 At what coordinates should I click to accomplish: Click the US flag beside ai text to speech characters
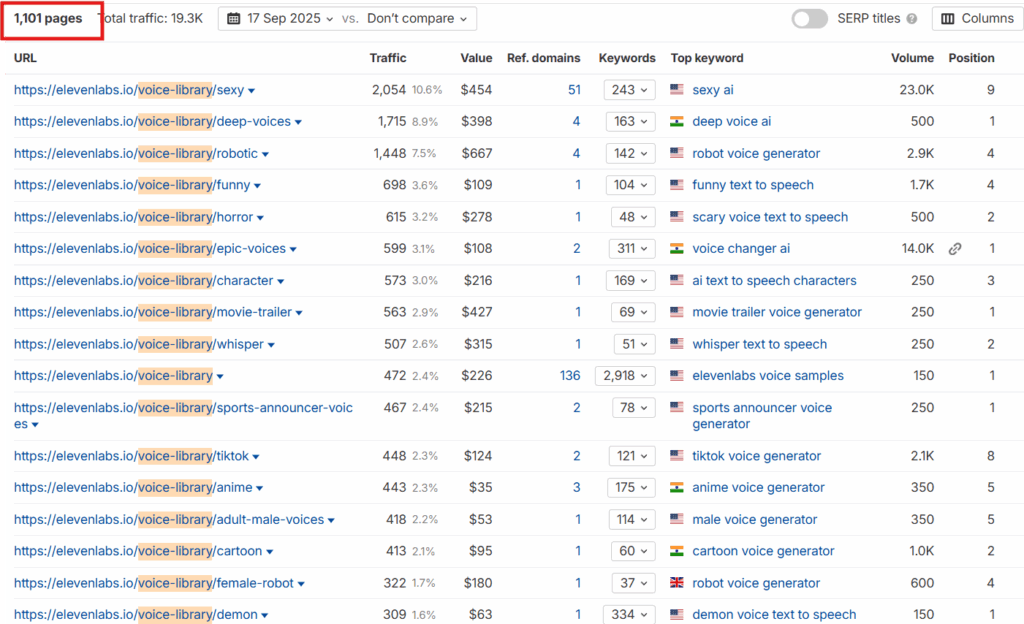point(677,280)
